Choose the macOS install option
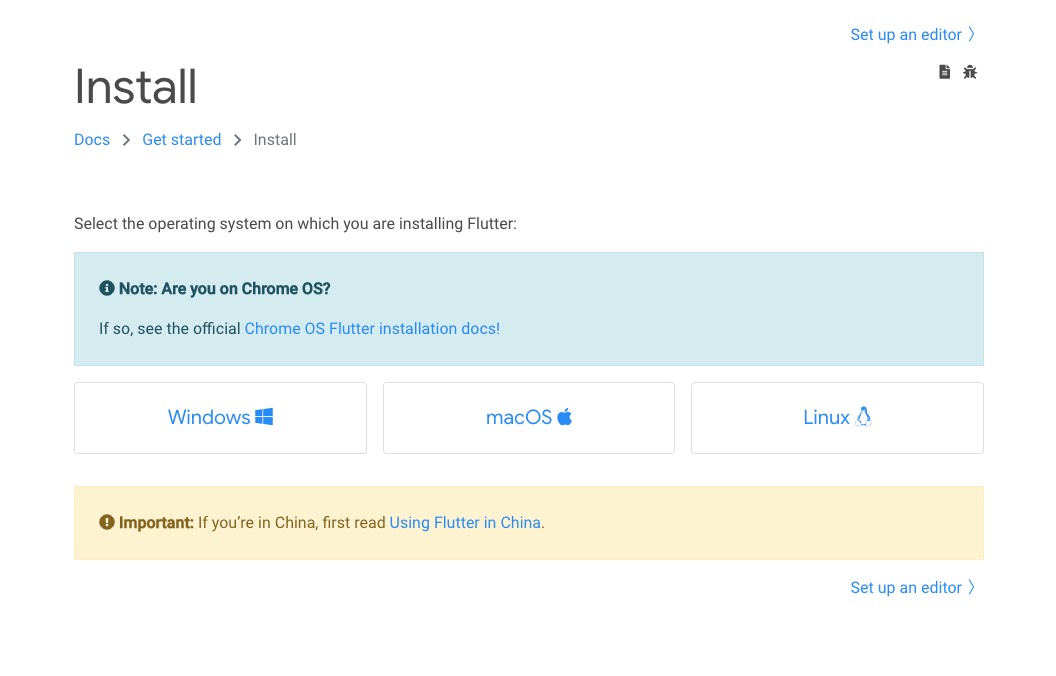This screenshot has height=676, width=1056. [528, 418]
